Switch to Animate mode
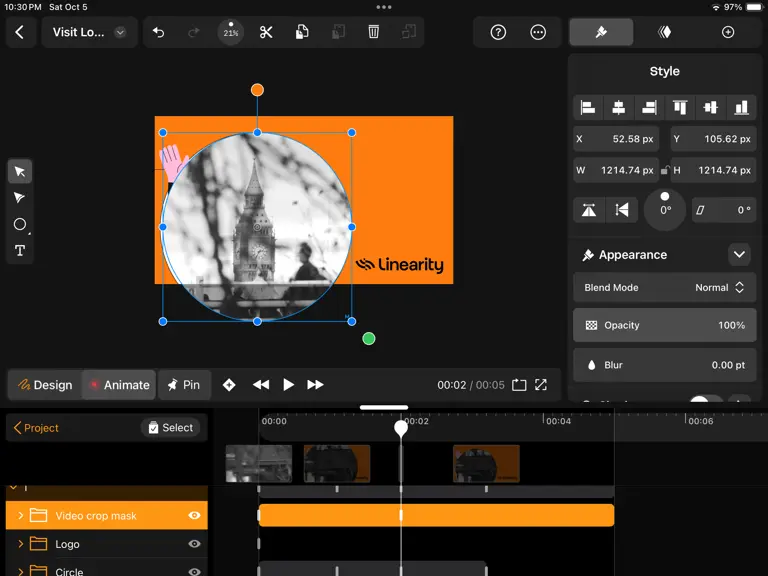Screen dimensions: 768x576 [x=119, y=385]
